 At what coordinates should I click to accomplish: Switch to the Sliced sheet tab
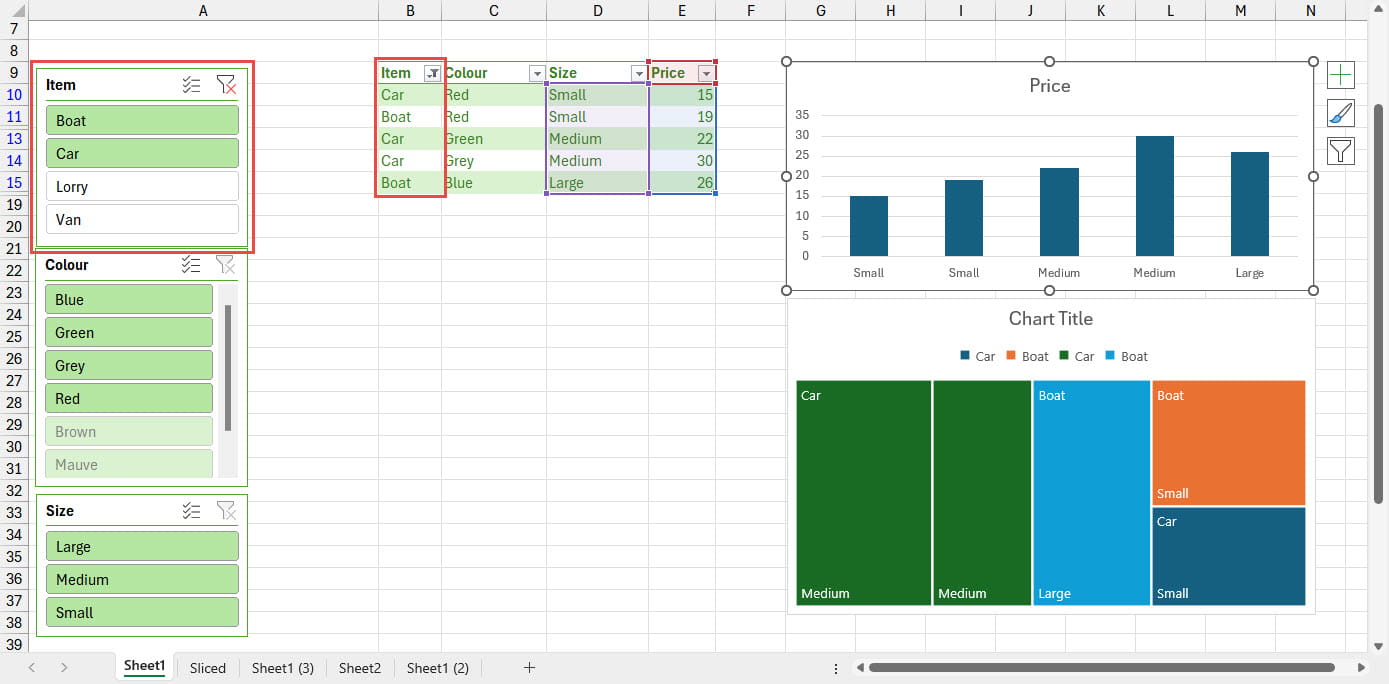(x=208, y=668)
